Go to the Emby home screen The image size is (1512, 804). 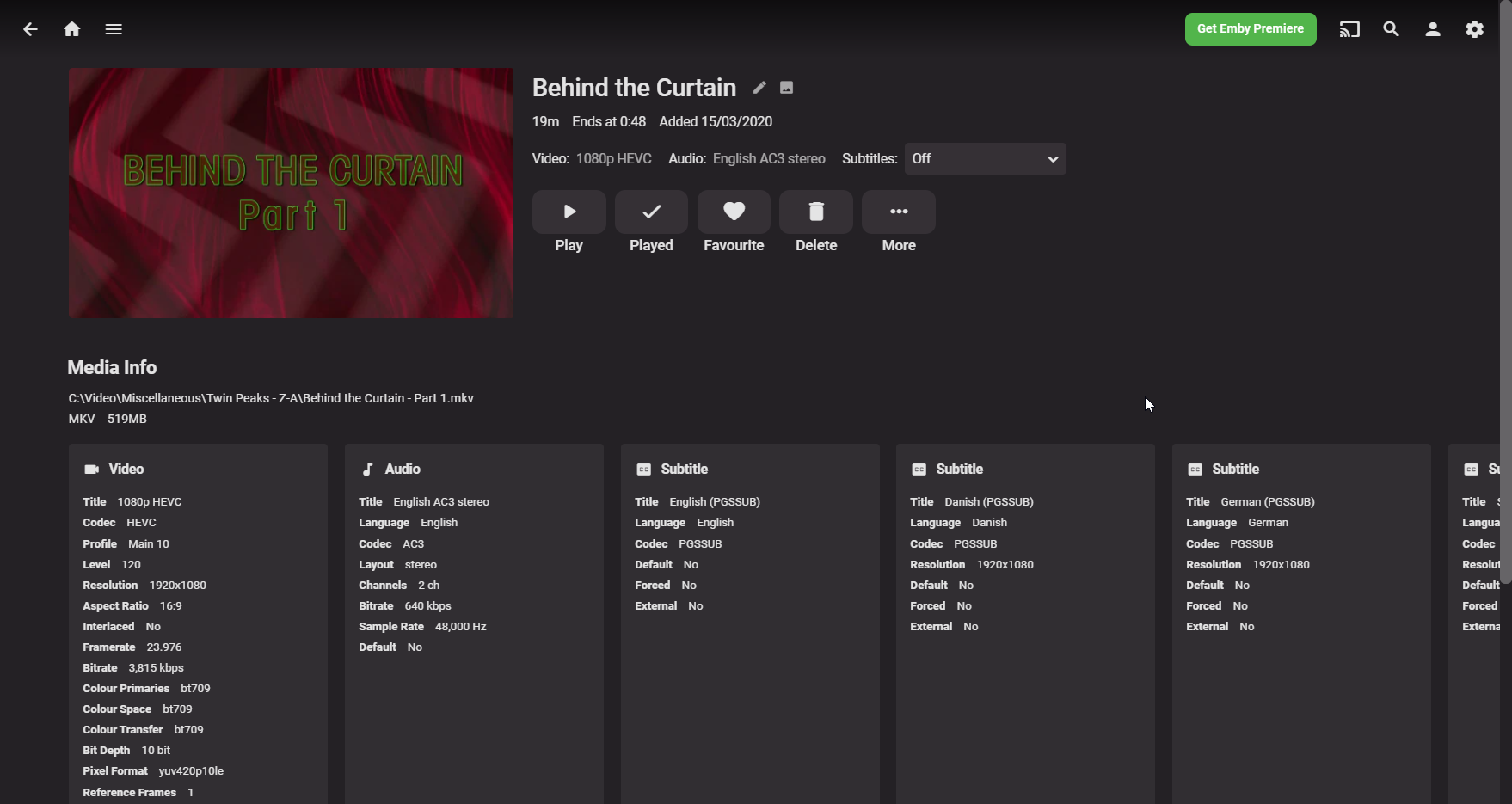click(72, 29)
